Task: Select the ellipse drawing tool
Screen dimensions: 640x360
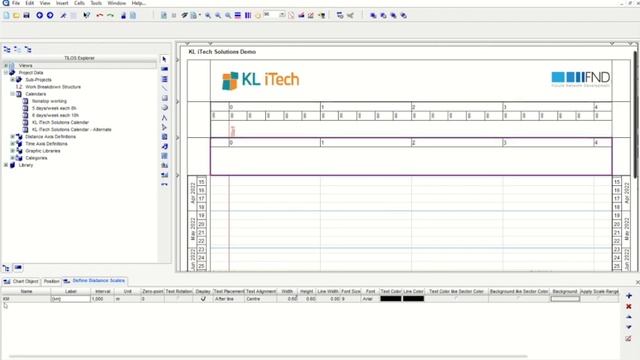Action: [x=164, y=107]
